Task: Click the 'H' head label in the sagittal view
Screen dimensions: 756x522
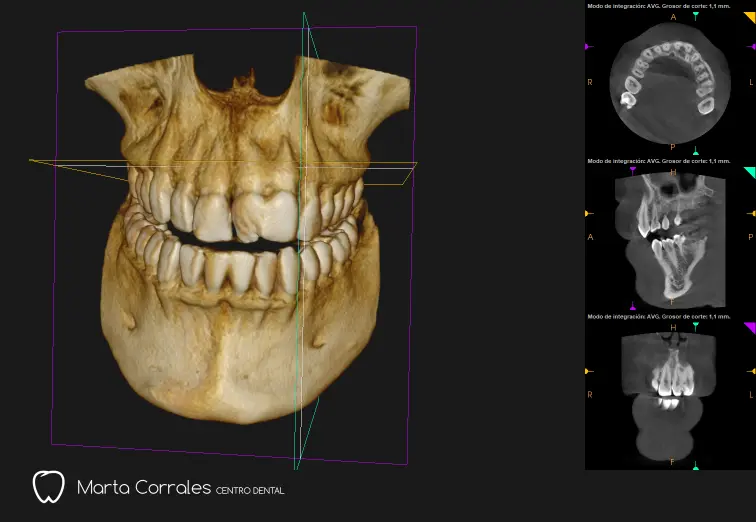Action: coord(674,173)
